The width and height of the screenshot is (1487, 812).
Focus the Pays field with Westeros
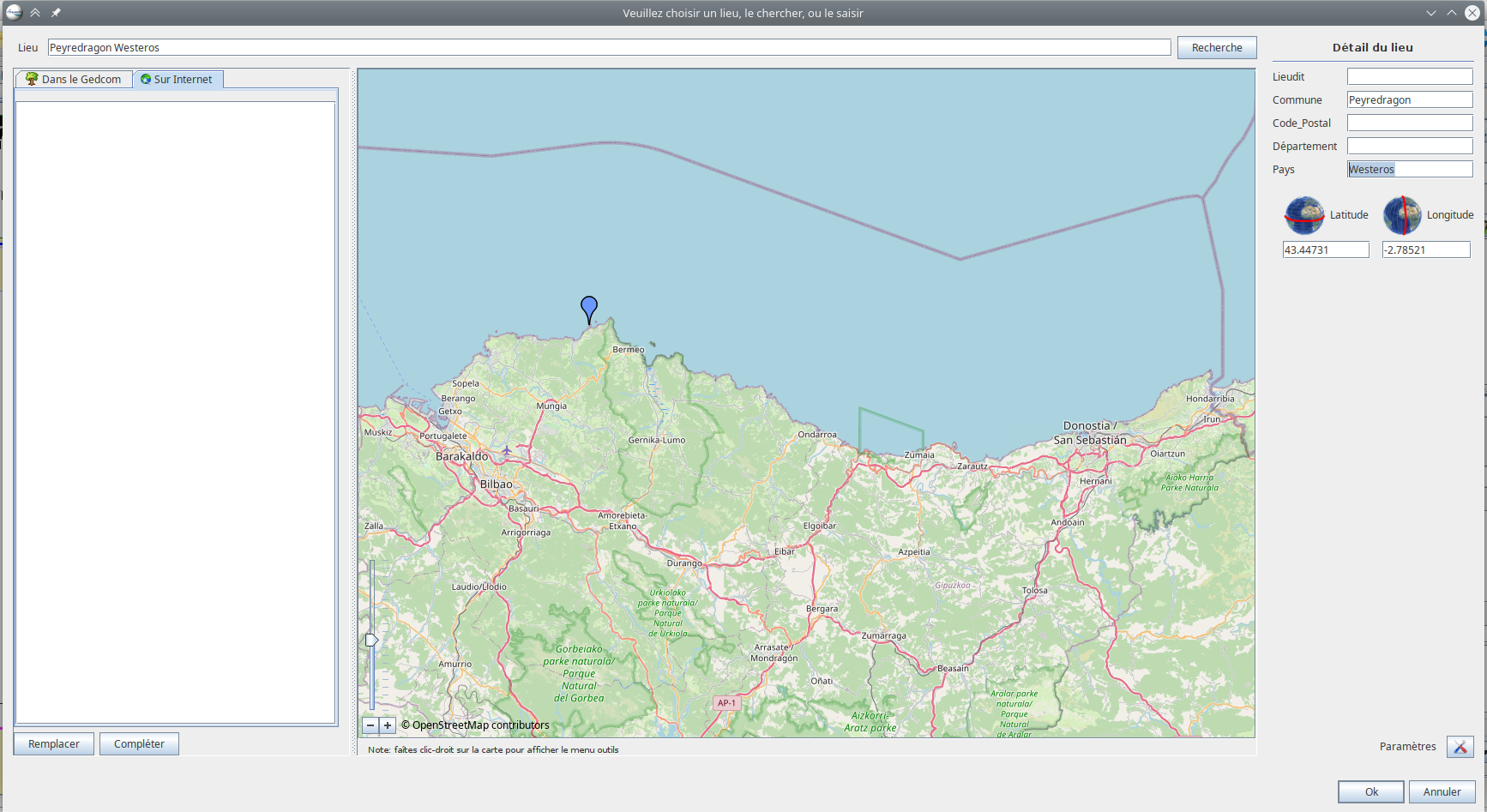point(1410,169)
